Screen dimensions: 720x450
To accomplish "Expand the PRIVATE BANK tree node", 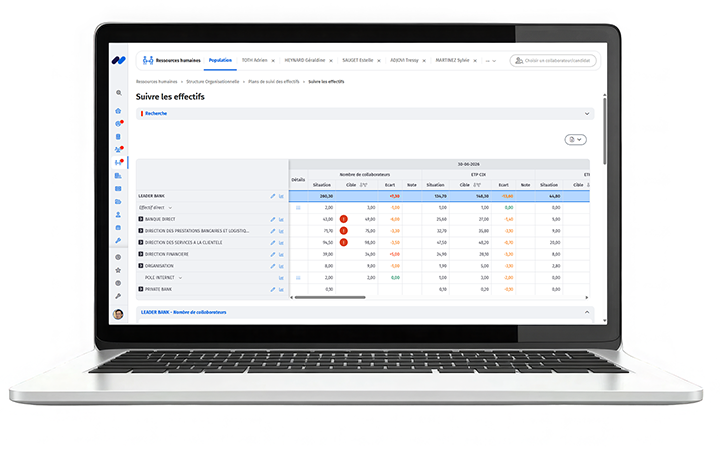I will click(x=141, y=289).
